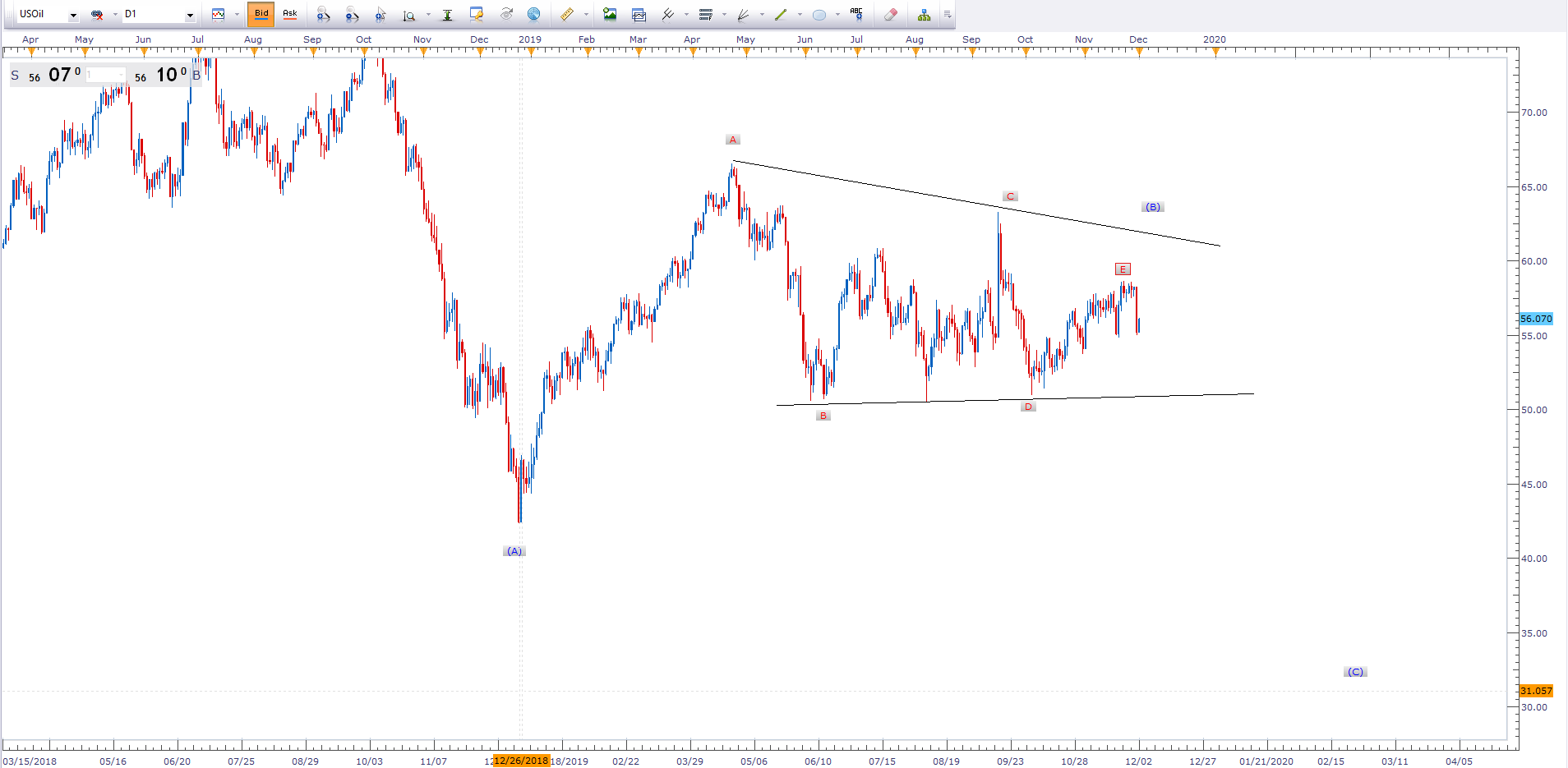Viewport: 1568px width, 768px height.
Task: Toggle the Ask price display
Action: point(289,14)
